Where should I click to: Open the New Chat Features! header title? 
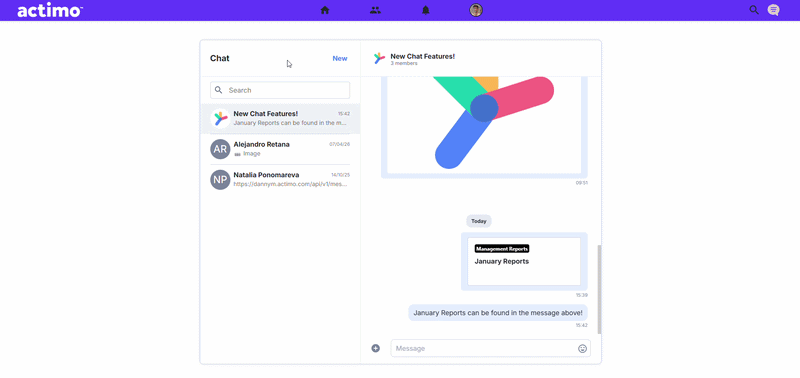coord(422,56)
